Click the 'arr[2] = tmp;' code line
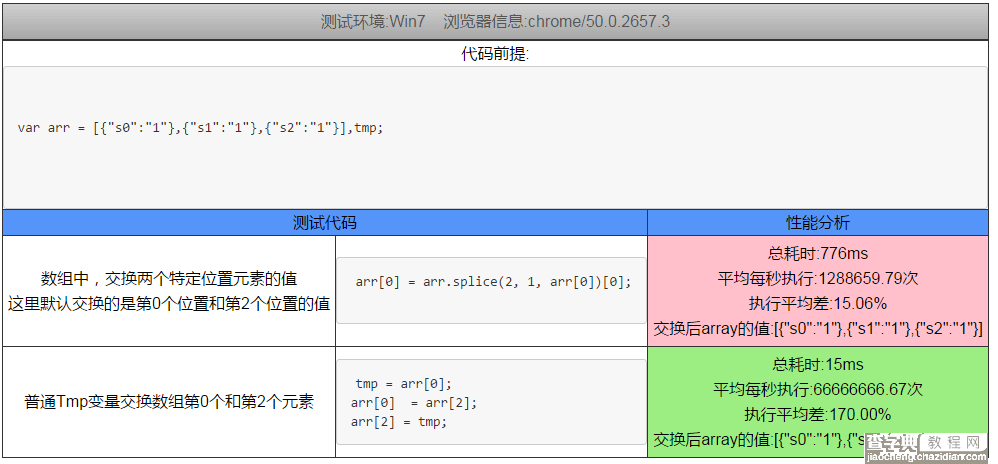Viewport: 998px width, 464px height. pyautogui.click(x=399, y=421)
